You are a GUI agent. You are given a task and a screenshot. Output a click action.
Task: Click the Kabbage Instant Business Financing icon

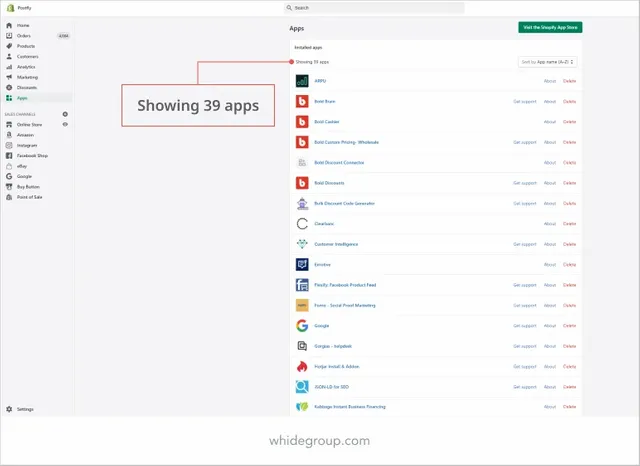[x=302, y=407]
